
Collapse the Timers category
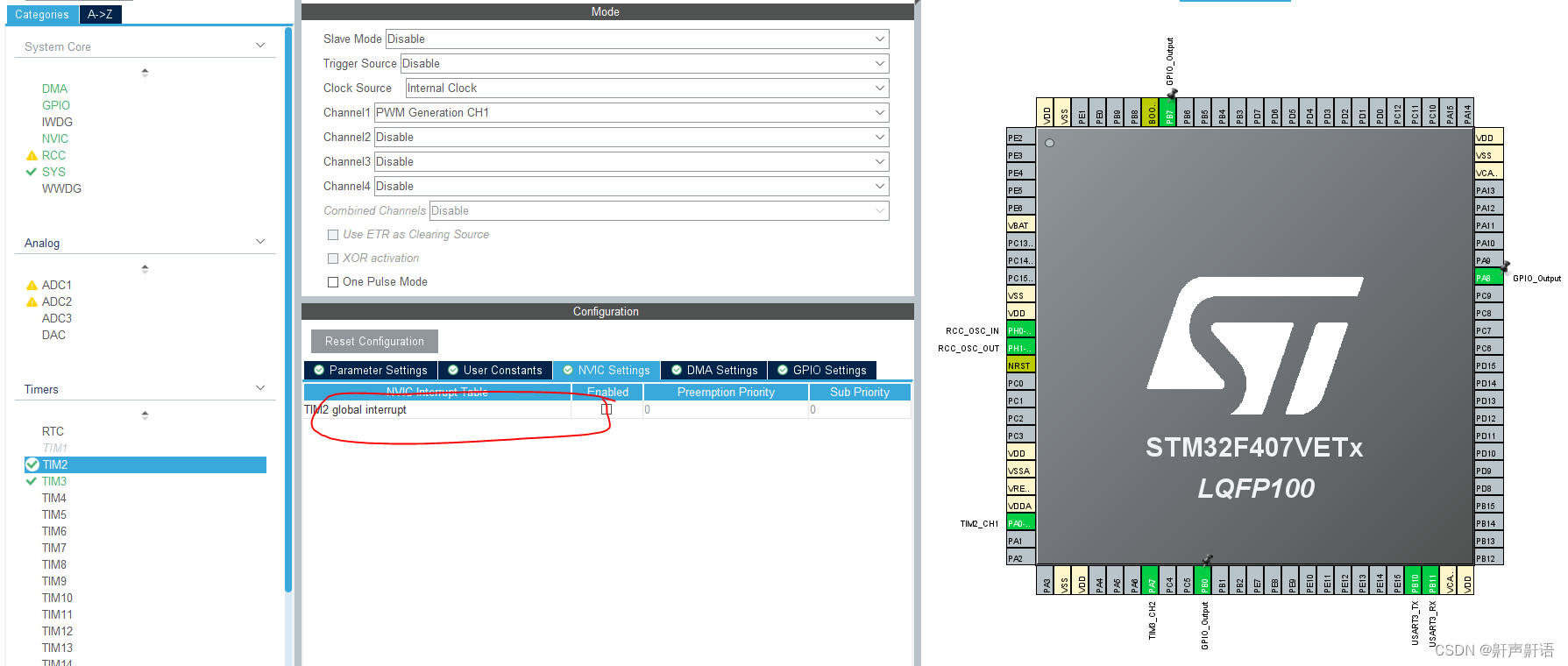[x=260, y=388]
